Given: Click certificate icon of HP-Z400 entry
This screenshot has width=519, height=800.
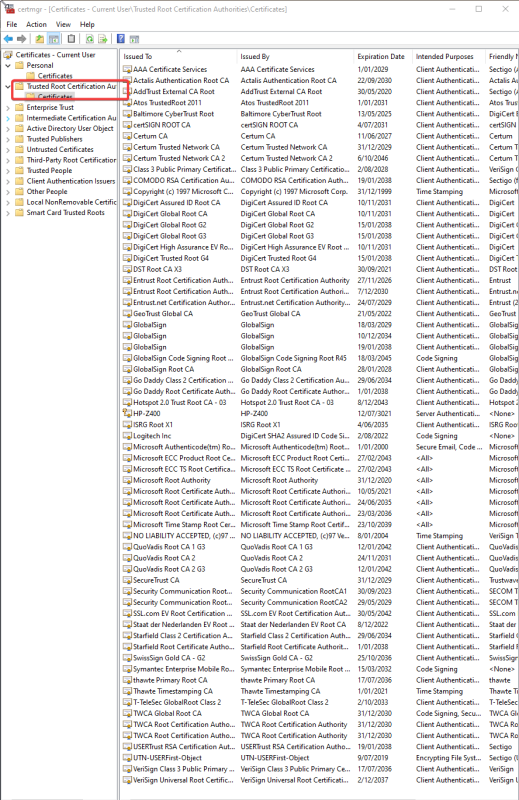Looking at the screenshot, I should pyautogui.click(x=128, y=413).
